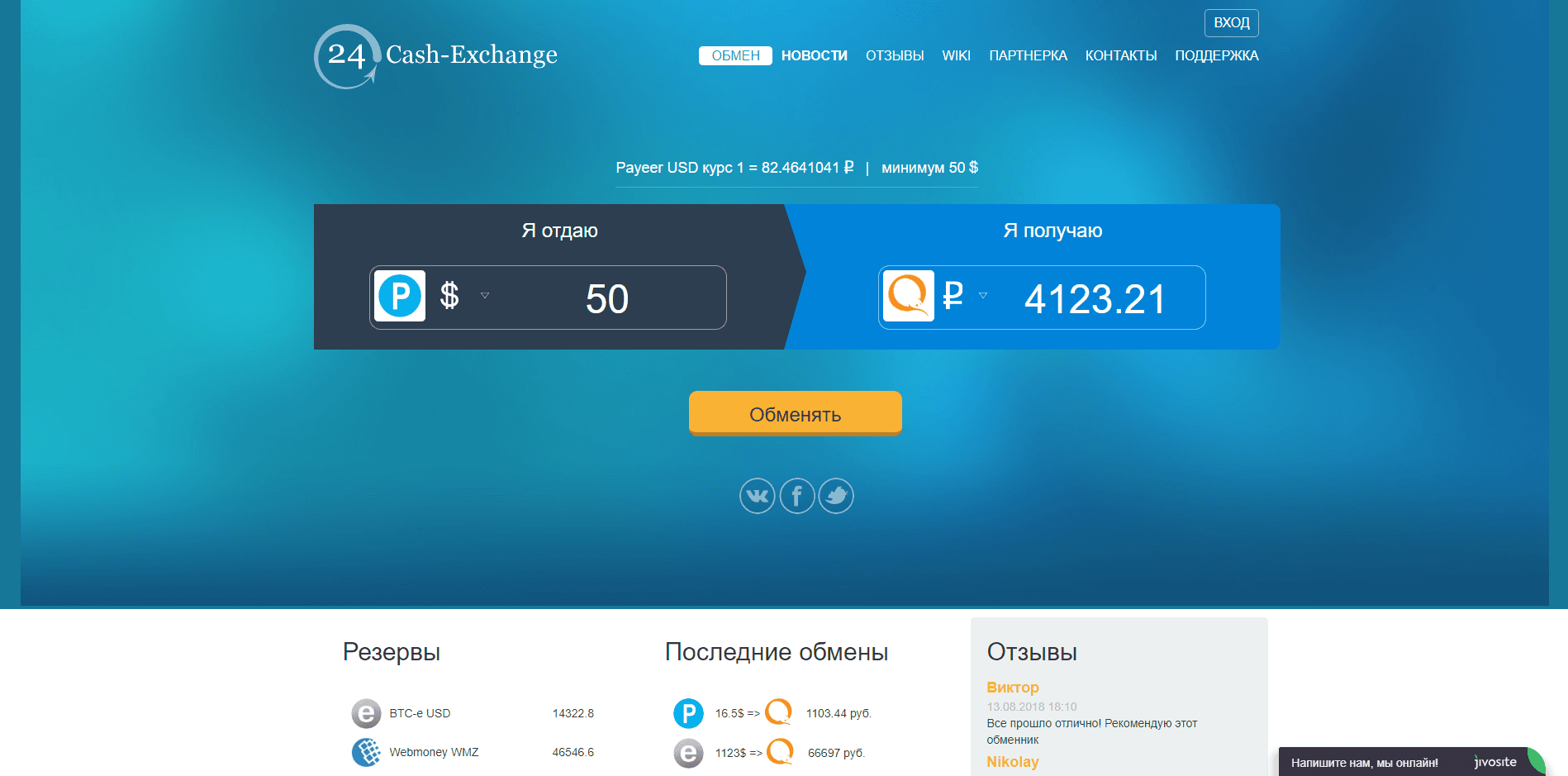Viewport: 1568px width, 776px height.
Task: Share via the VK icon
Action: pyautogui.click(x=757, y=496)
